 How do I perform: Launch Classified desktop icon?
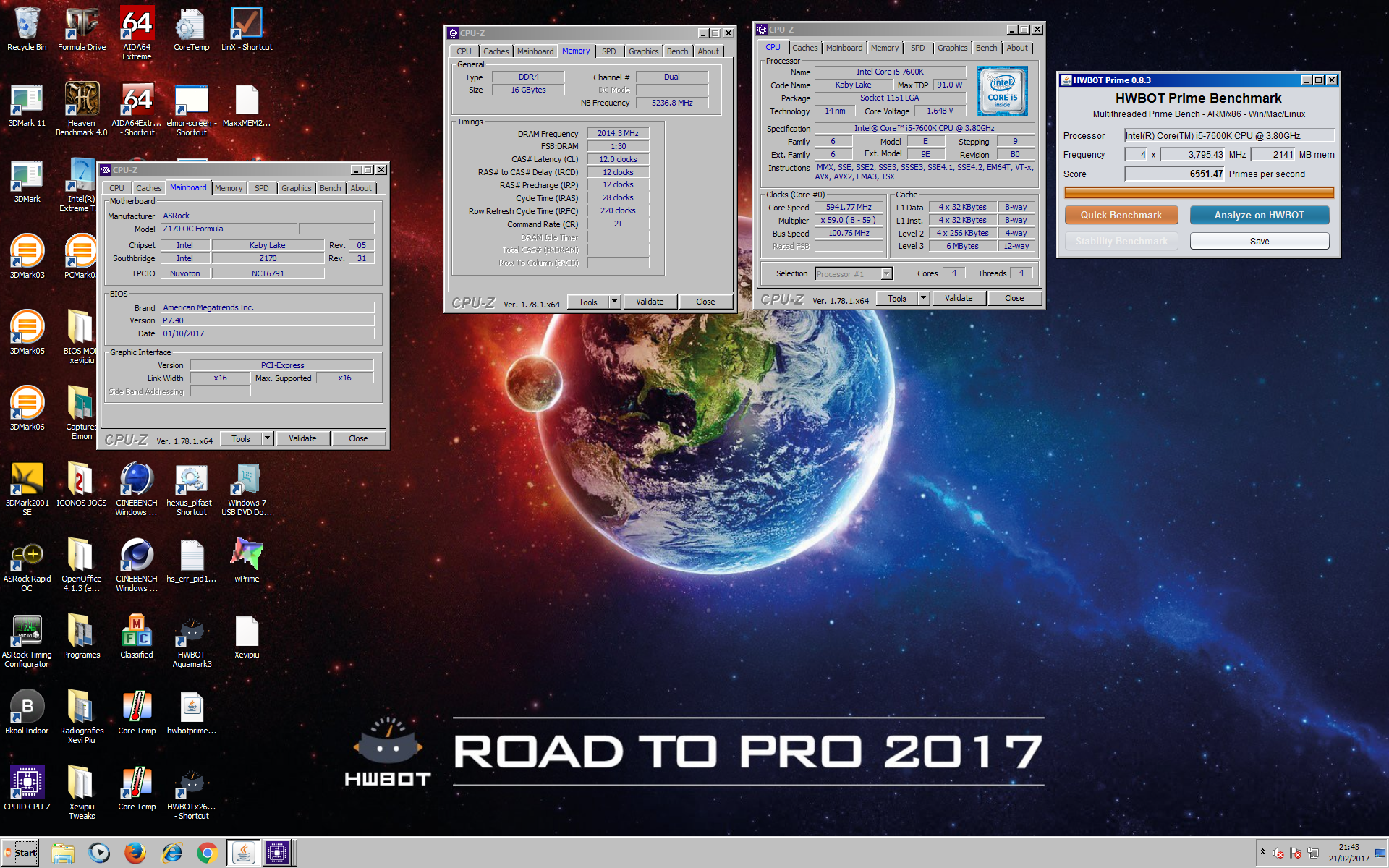pos(137,637)
